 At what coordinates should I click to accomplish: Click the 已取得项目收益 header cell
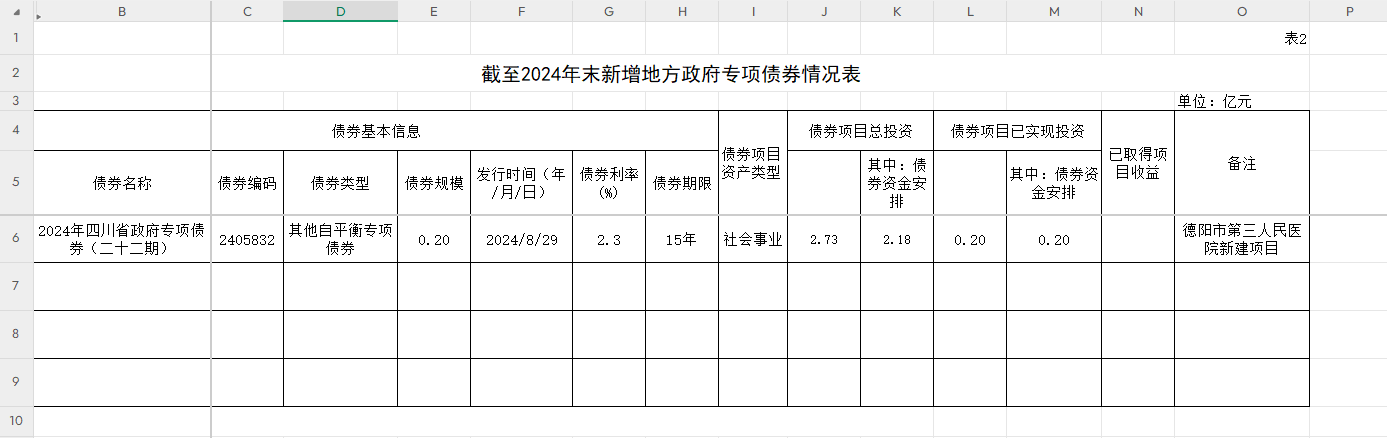click(1138, 162)
